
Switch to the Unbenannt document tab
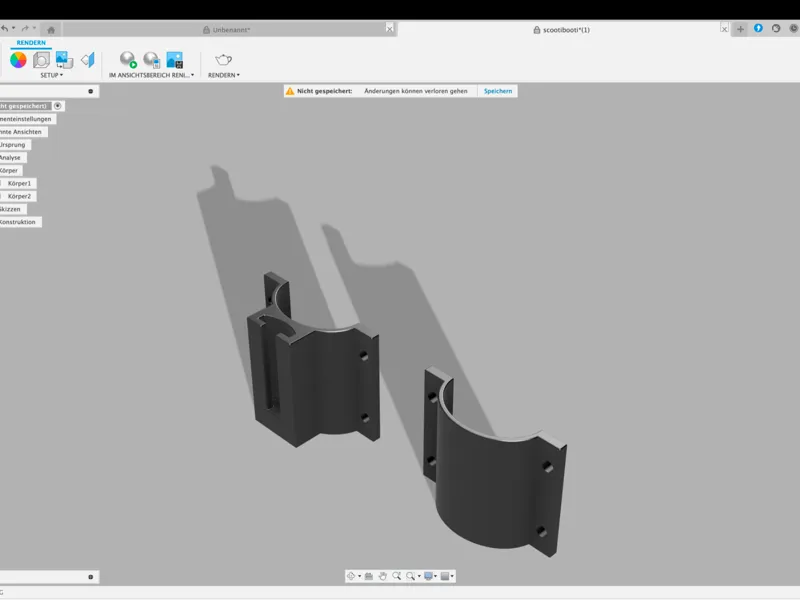(x=231, y=30)
